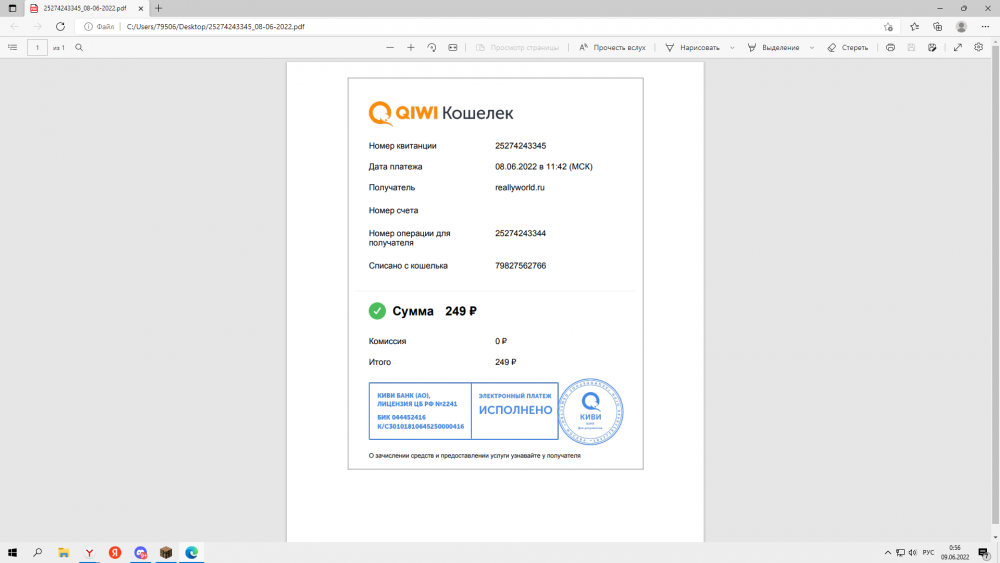This screenshot has width=1000, height=563.
Task: Click the Номер квитанции label
Action: [402, 146]
